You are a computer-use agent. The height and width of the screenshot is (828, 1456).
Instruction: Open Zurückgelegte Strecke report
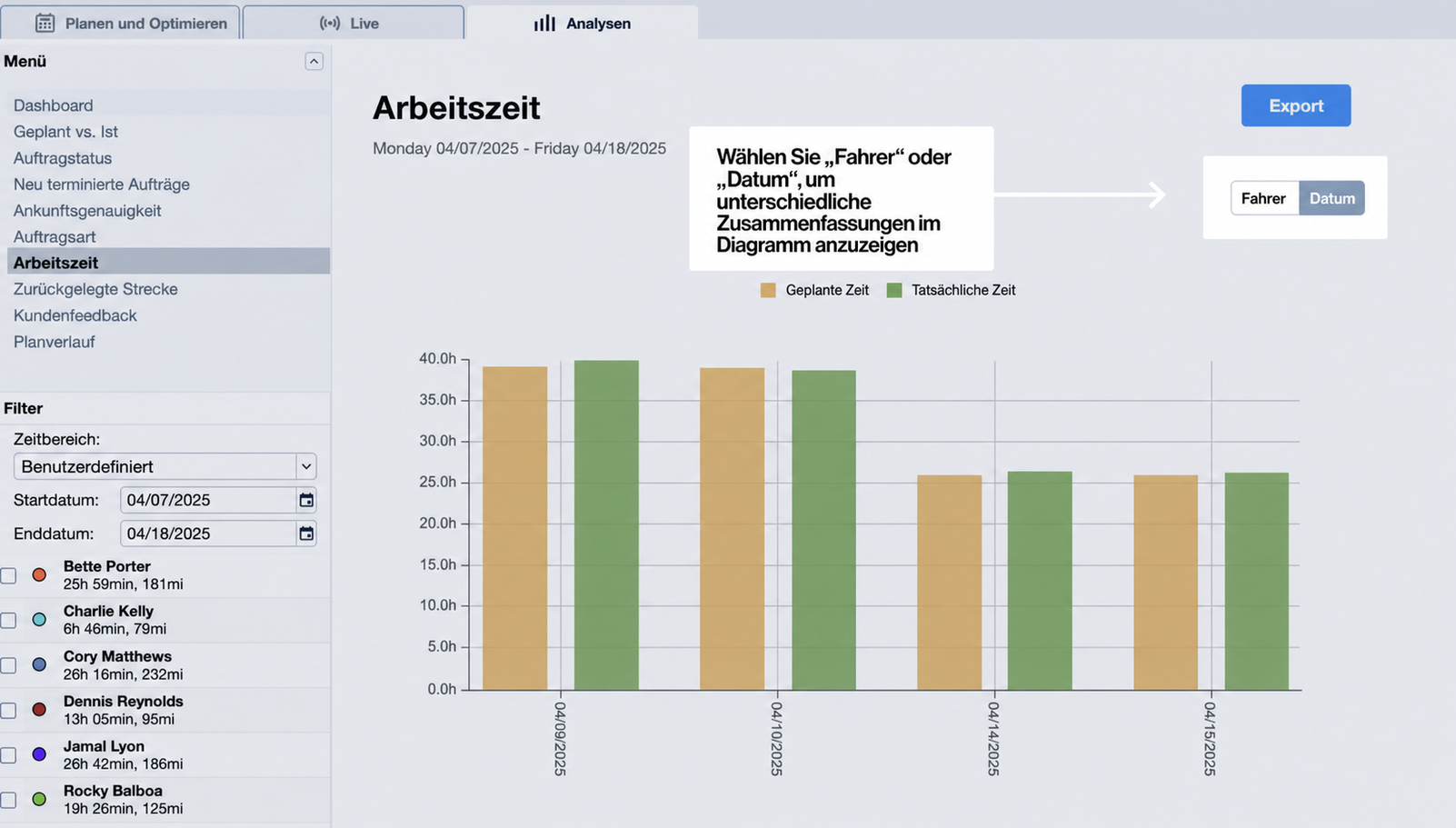coord(95,289)
